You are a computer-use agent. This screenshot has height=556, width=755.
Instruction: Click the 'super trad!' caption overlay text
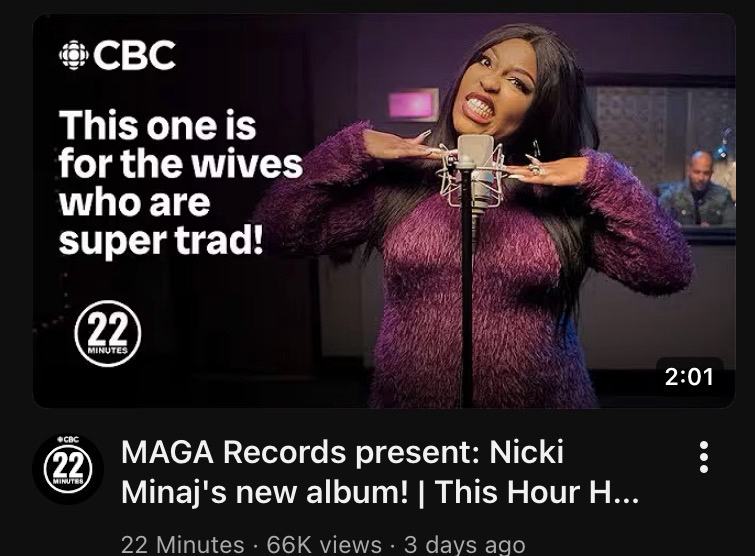click(161, 240)
